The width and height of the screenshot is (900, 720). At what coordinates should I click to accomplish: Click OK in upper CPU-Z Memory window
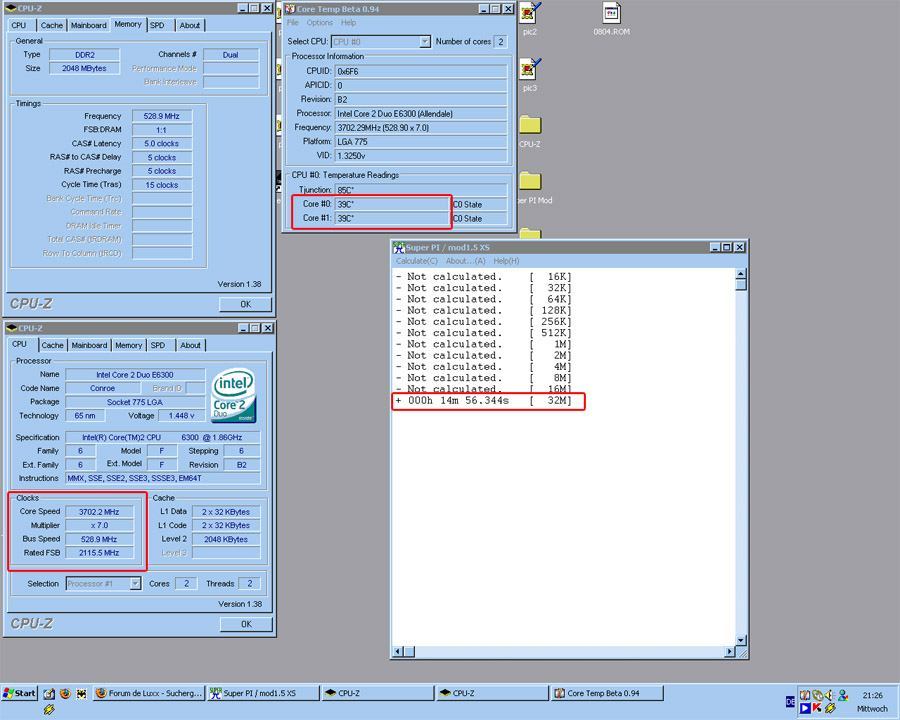[x=245, y=304]
